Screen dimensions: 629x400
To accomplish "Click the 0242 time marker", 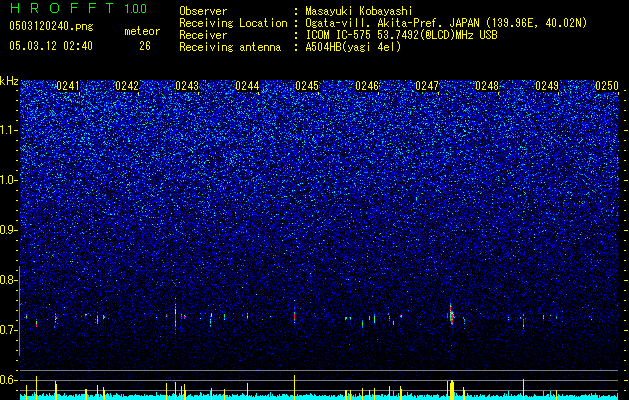I will point(127,86).
